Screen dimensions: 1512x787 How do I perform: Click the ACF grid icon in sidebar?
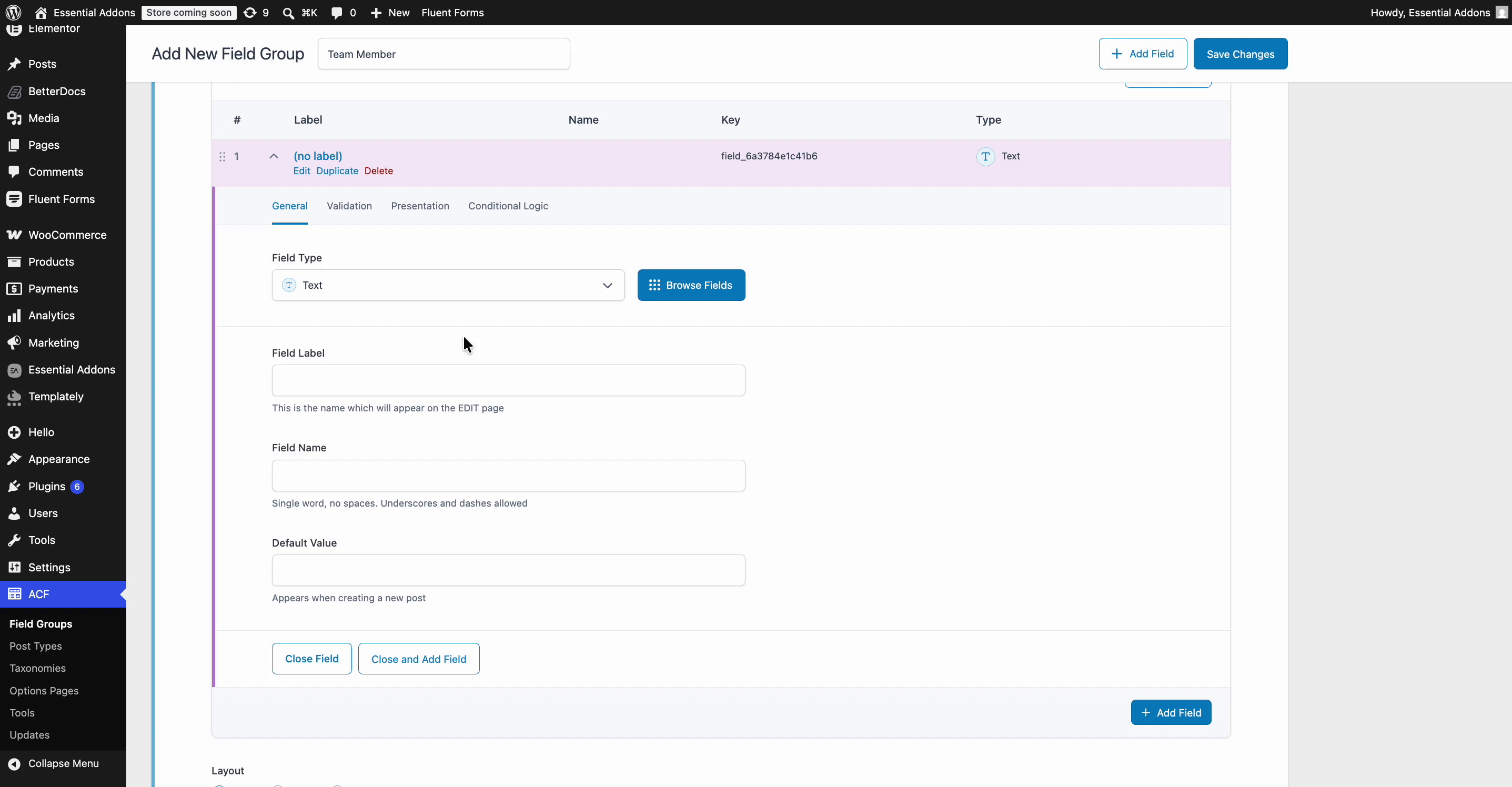pyautogui.click(x=14, y=594)
